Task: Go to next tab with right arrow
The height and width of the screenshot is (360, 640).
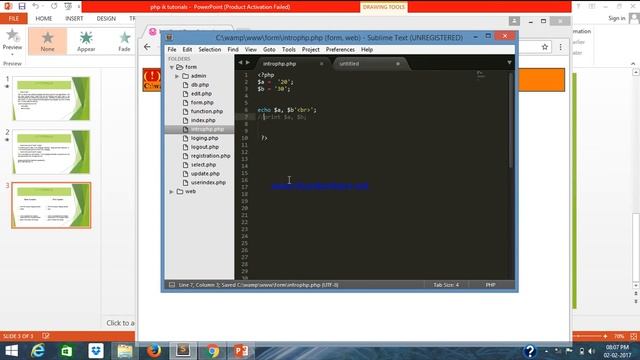Action: (248, 62)
